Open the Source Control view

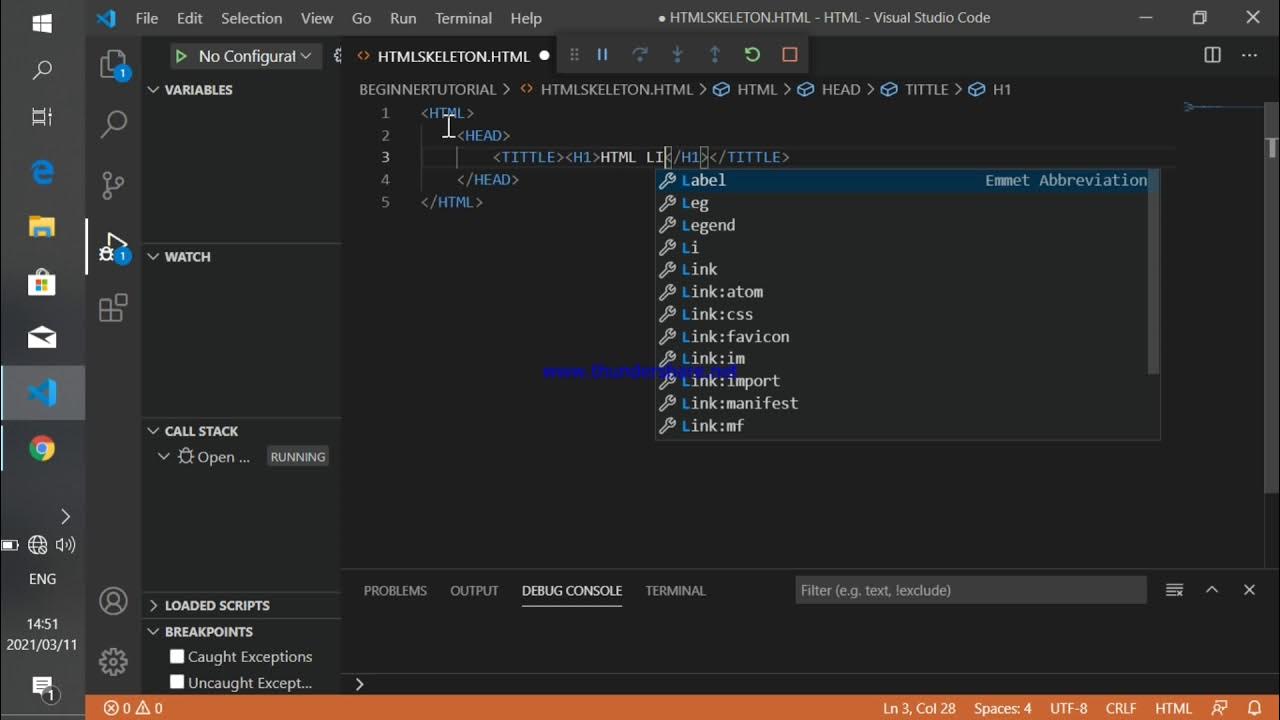pos(114,185)
